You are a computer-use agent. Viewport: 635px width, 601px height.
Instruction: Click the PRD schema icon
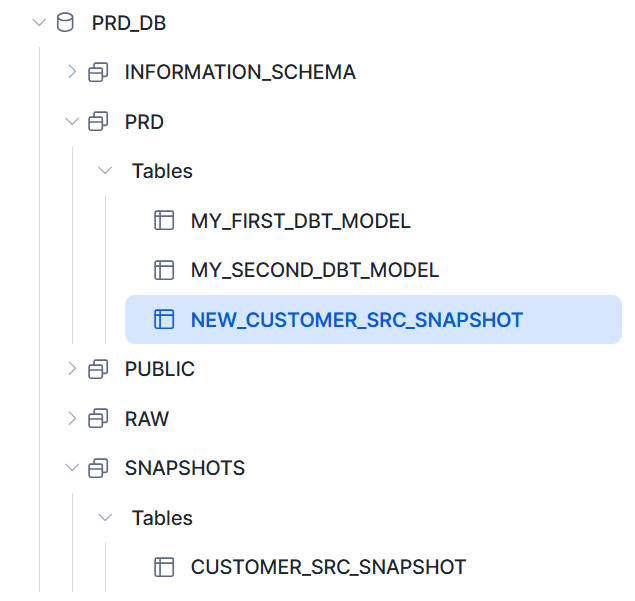pos(98,122)
